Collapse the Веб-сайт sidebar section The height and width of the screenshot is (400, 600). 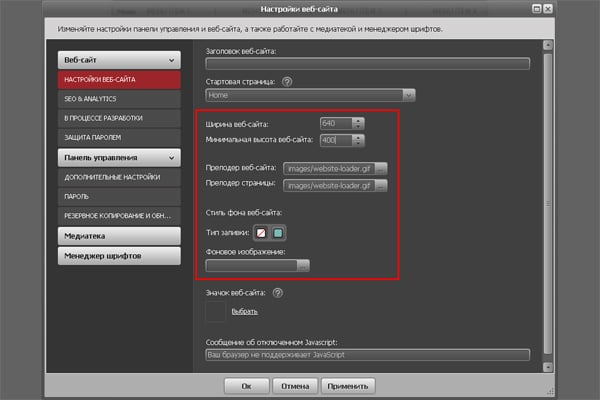173,60
